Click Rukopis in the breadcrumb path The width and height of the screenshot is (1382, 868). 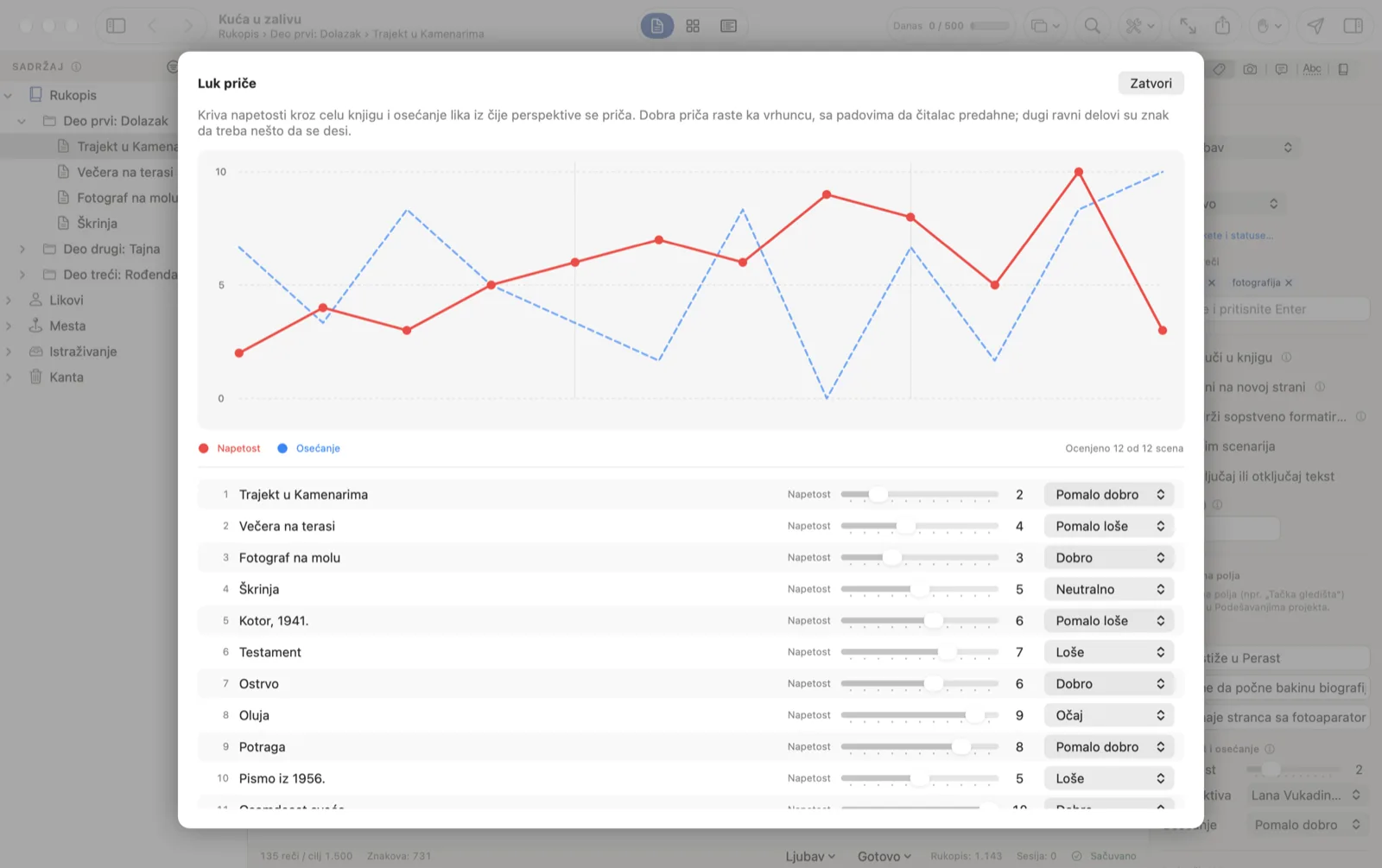238,34
